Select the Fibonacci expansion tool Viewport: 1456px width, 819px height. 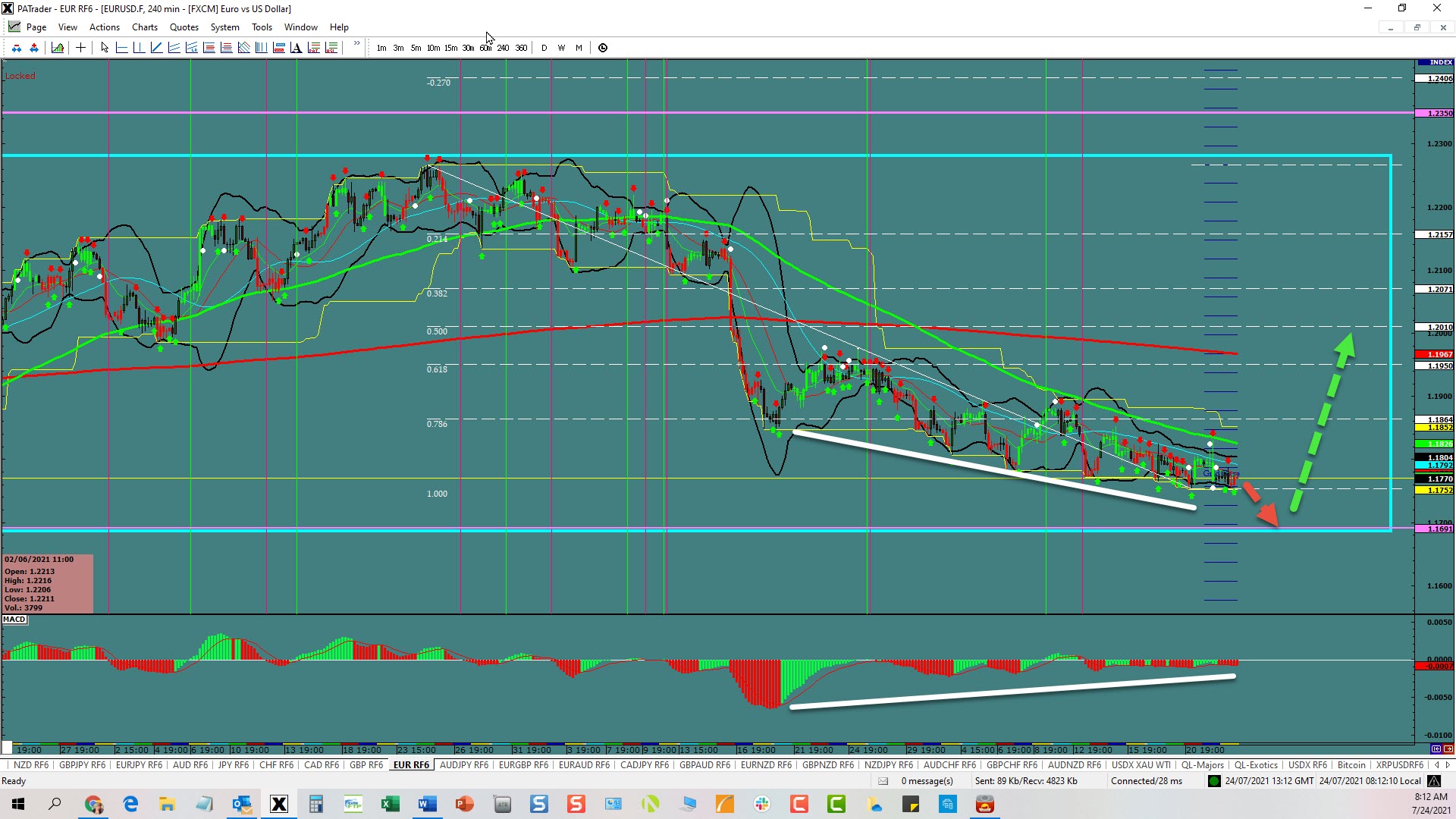pos(226,48)
